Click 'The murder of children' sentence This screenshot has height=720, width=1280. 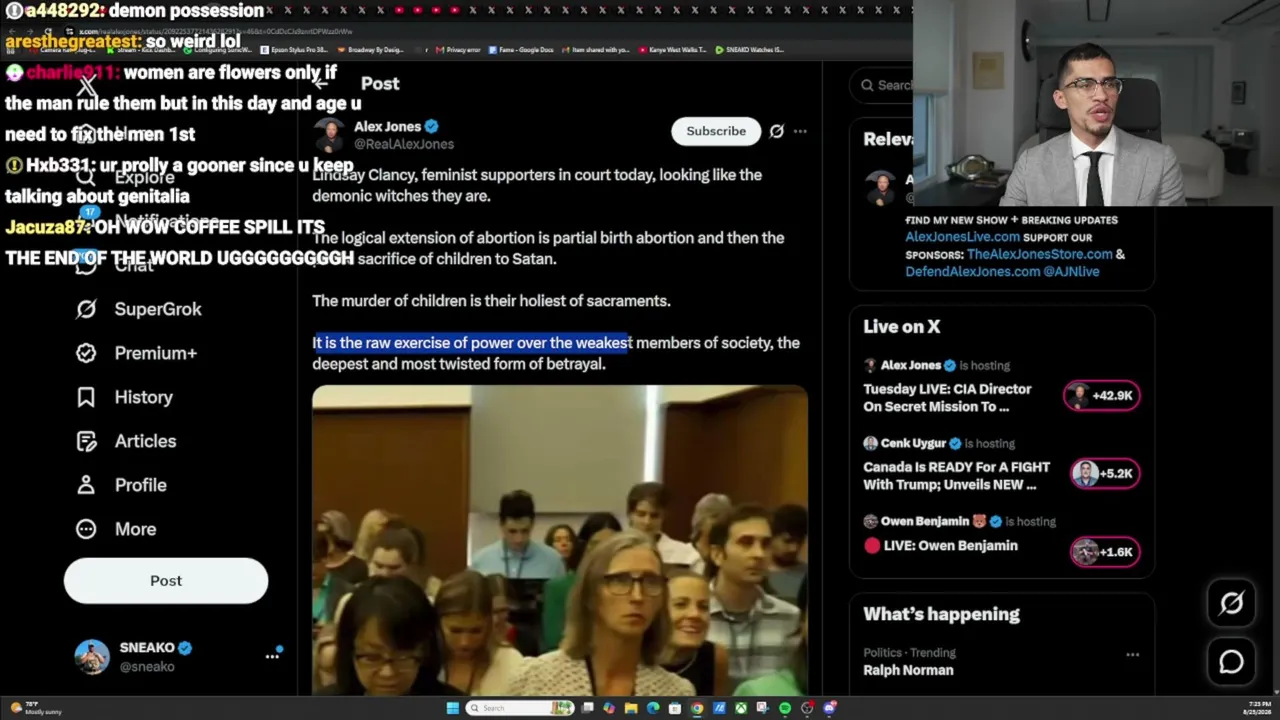pos(491,301)
